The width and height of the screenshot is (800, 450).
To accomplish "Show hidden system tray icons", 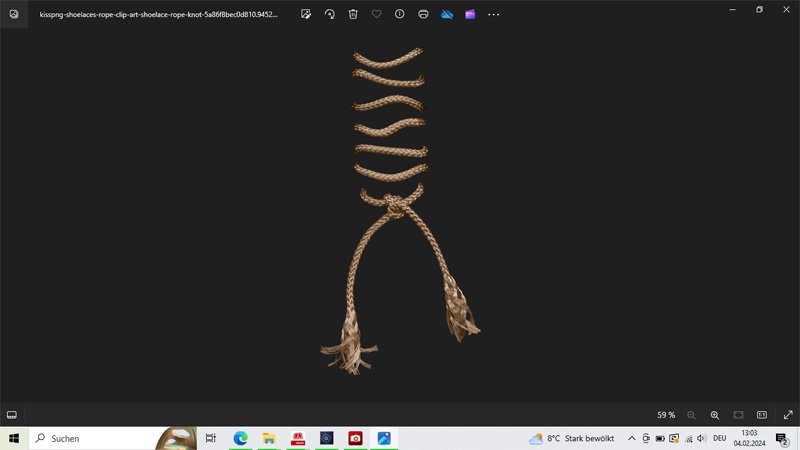I will pyautogui.click(x=631, y=438).
